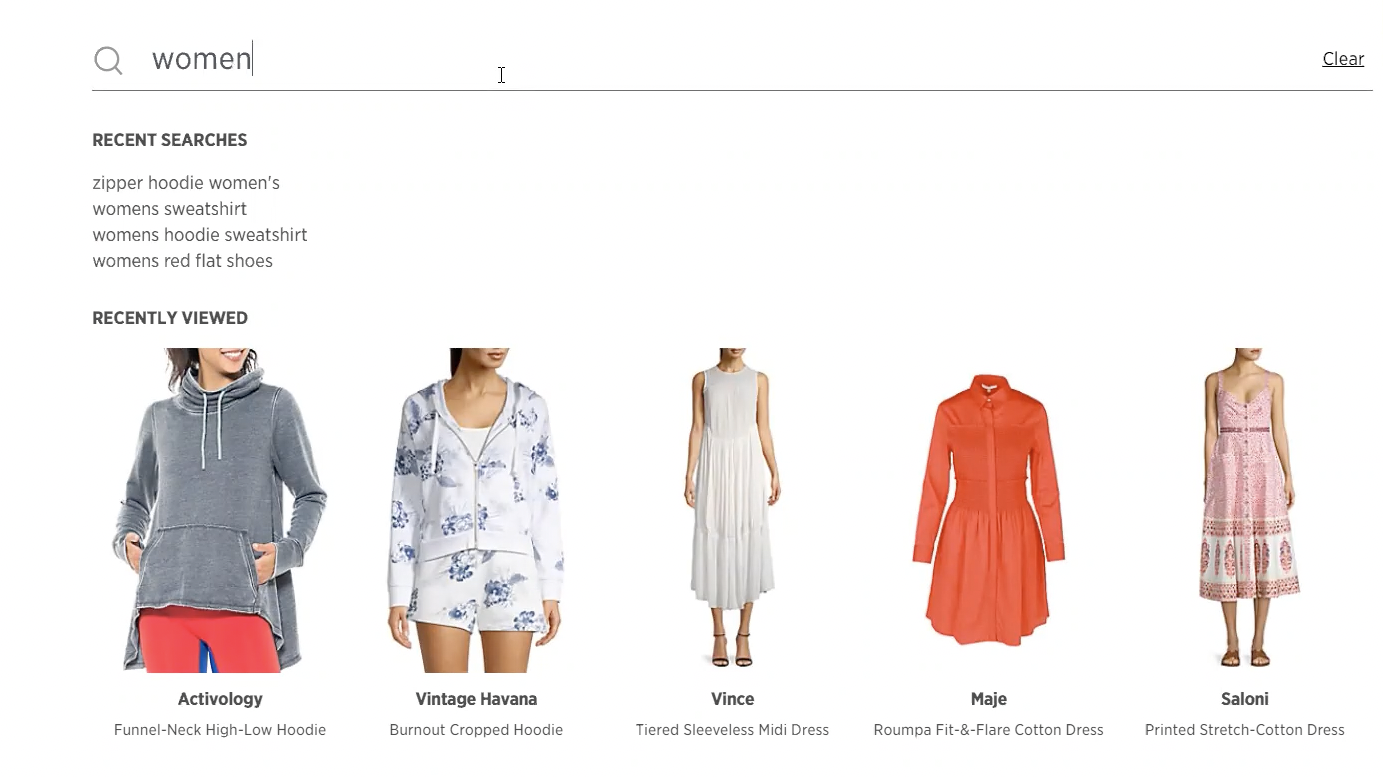Open "Burnout Cropped Hoodie" product title
The image size is (1383, 777).
[476, 730]
